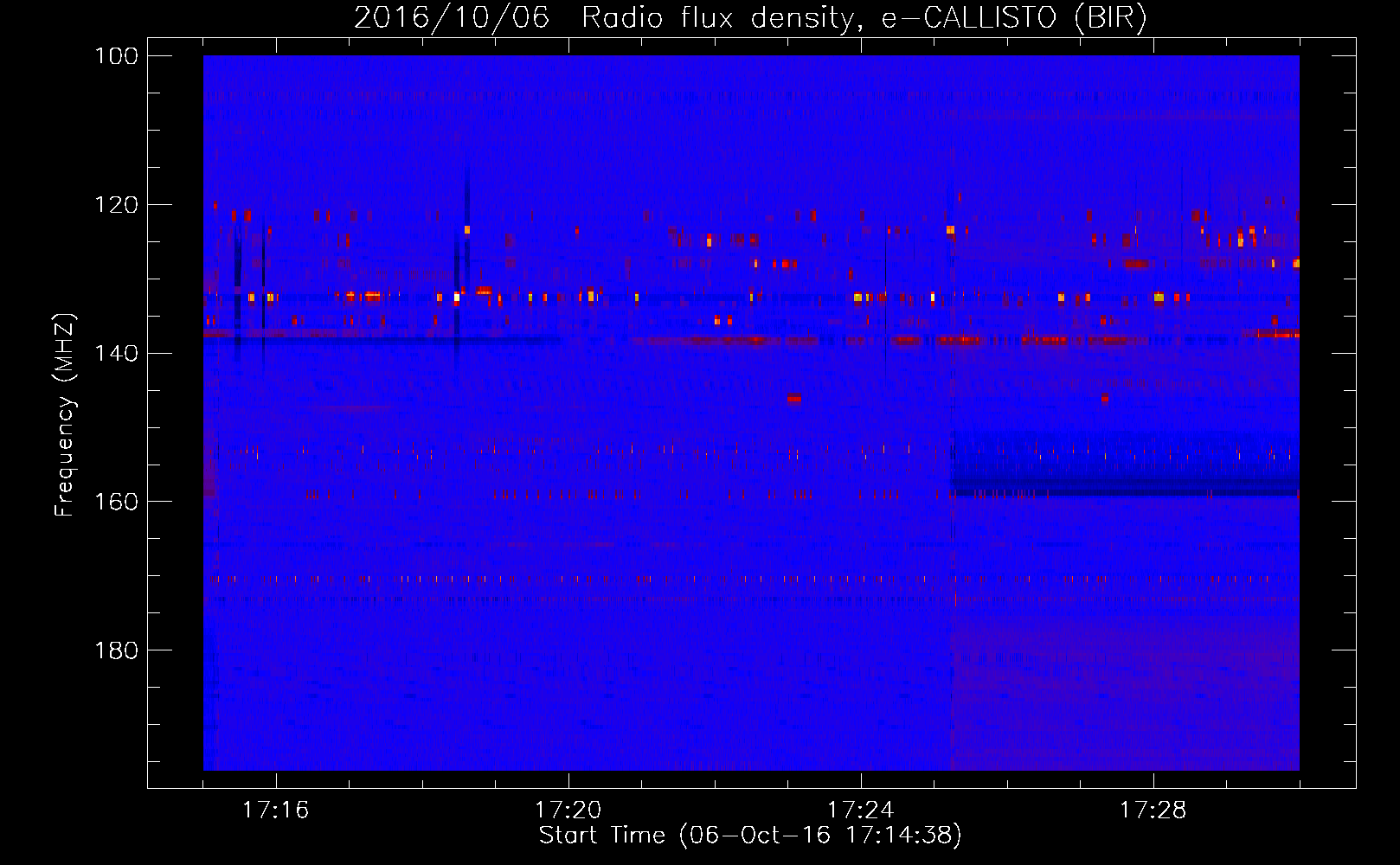Image resolution: width=1400 pixels, height=865 pixels.
Task: Click the date "2016/10/06" in the title
Action: pos(452,18)
